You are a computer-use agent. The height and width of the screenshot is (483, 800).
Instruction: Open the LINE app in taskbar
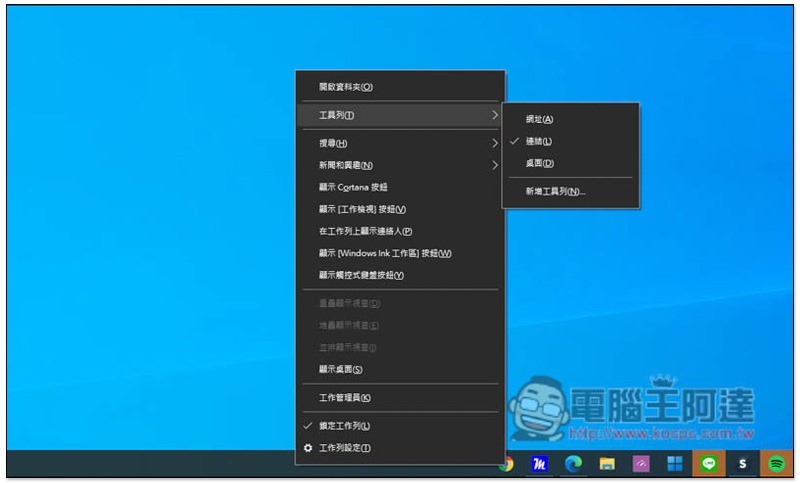coord(709,463)
